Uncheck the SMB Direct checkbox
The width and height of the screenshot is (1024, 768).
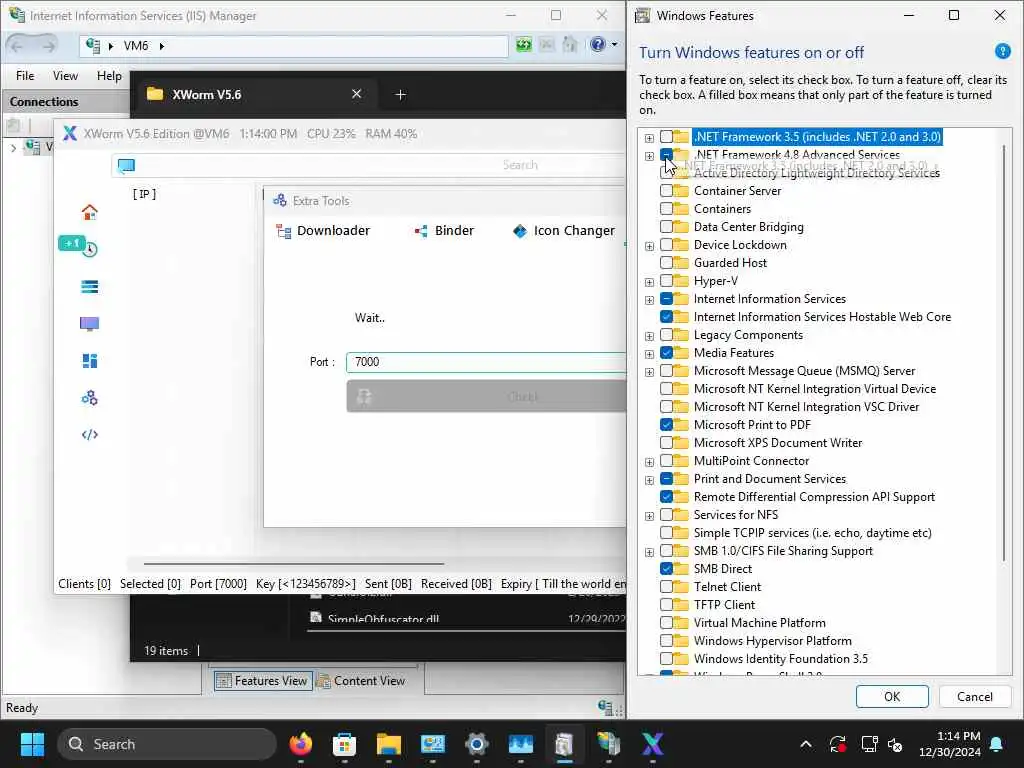click(x=666, y=569)
